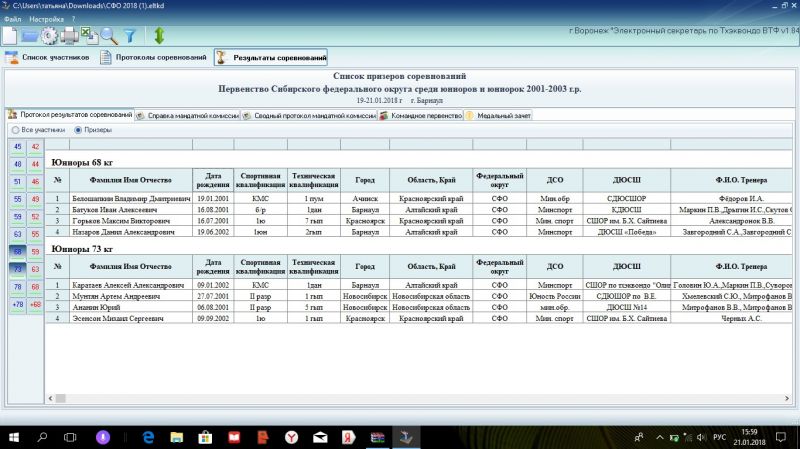800x449 pixels.
Task: Open Командное первенство tab
Action: (420, 115)
